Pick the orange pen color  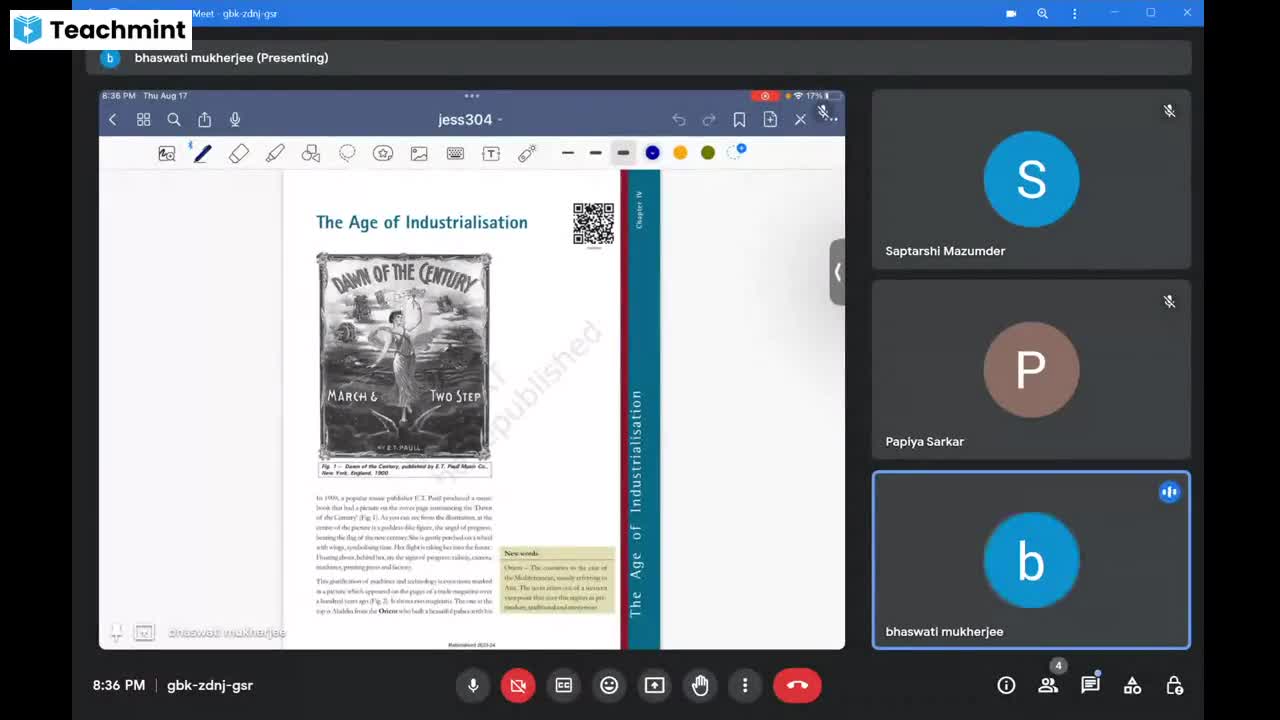[680, 153]
